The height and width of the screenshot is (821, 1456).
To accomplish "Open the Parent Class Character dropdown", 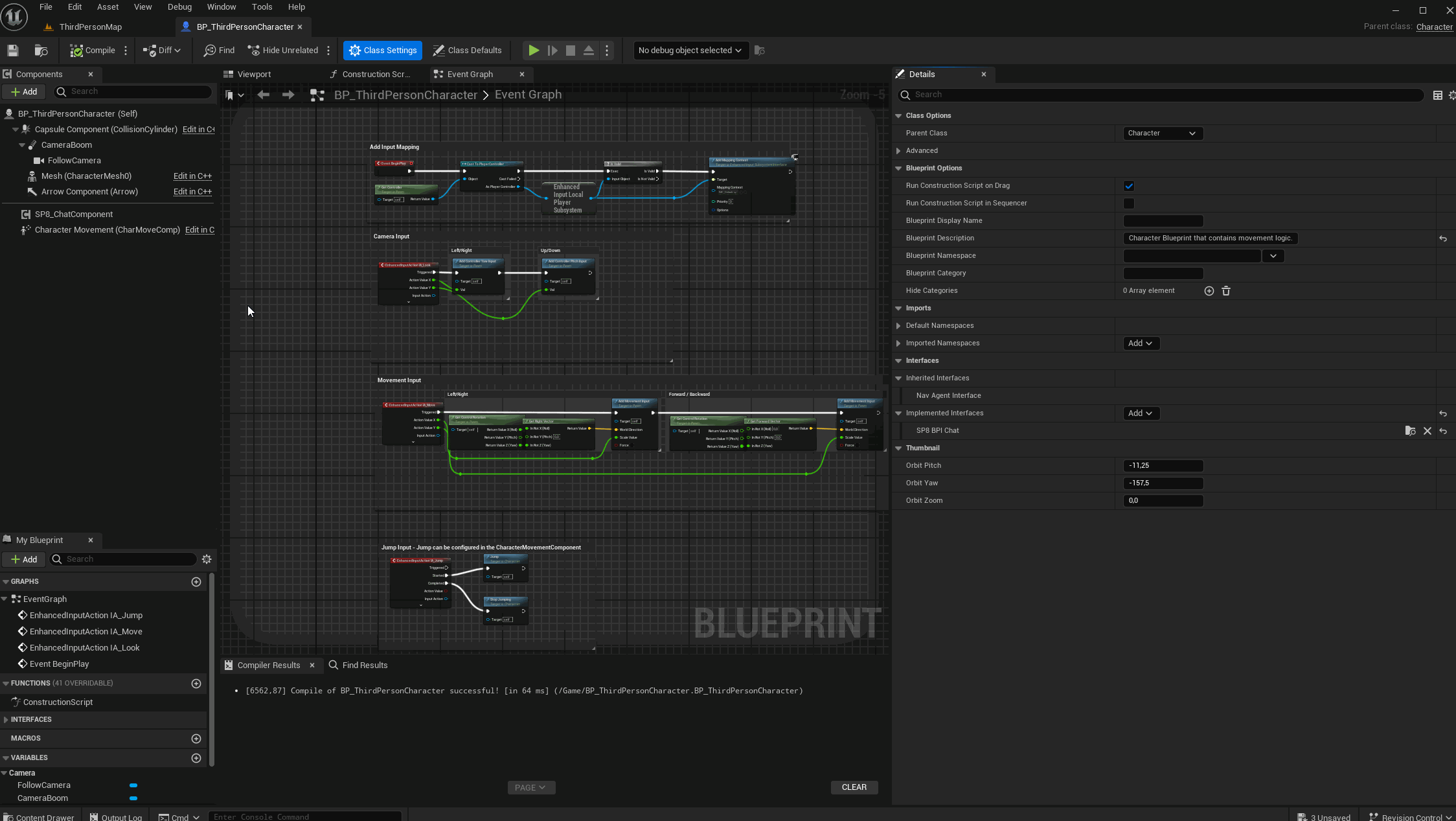I will coord(1162,133).
